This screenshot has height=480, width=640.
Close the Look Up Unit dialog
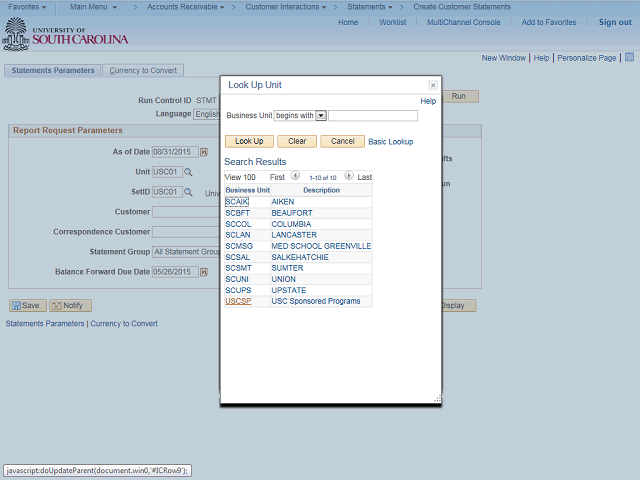pyautogui.click(x=433, y=85)
